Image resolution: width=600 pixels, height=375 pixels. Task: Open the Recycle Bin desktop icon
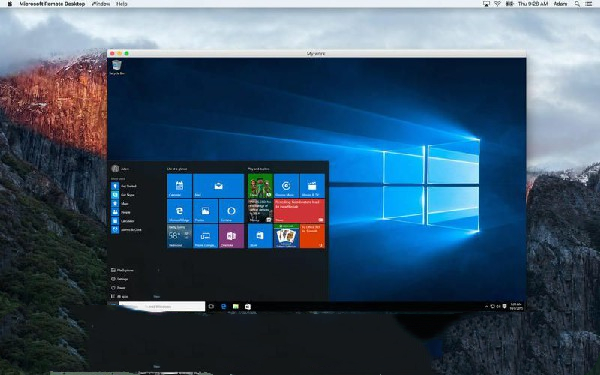[117, 67]
